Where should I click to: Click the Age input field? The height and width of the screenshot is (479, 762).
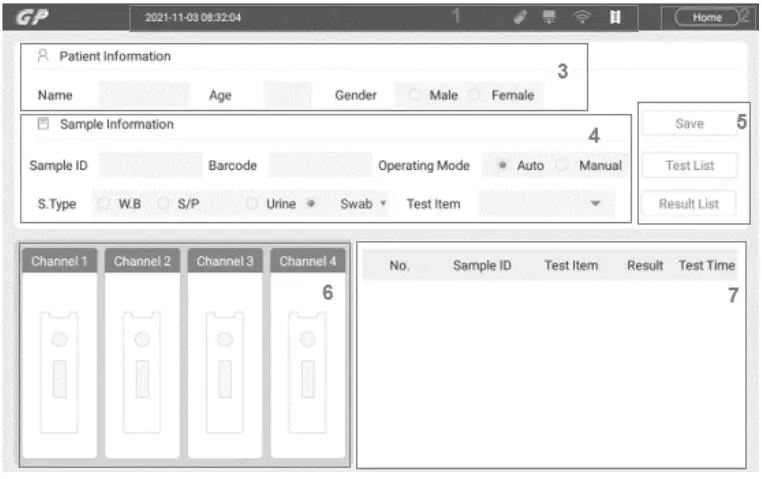pos(287,95)
